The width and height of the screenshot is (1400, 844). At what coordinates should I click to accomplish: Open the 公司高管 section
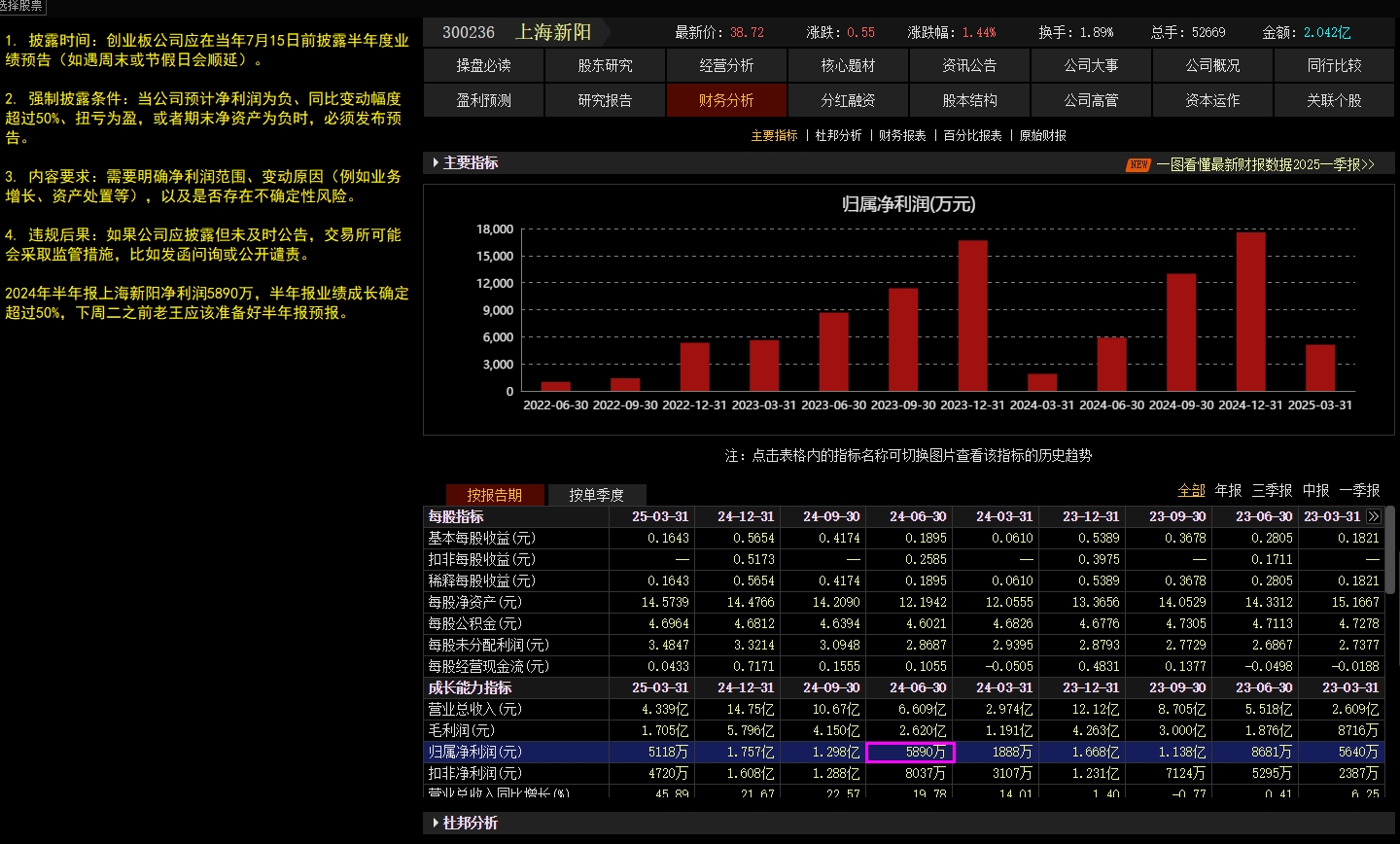[x=1091, y=100]
